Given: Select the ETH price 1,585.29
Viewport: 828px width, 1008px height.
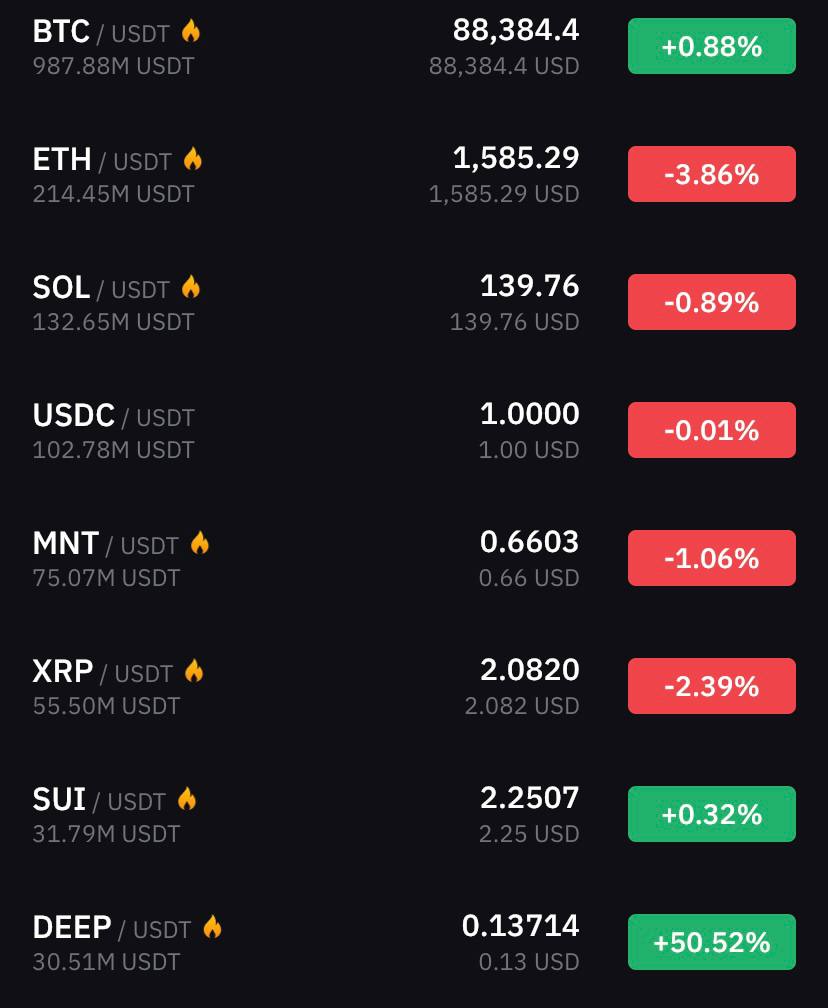Looking at the screenshot, I should coord(516,158).
